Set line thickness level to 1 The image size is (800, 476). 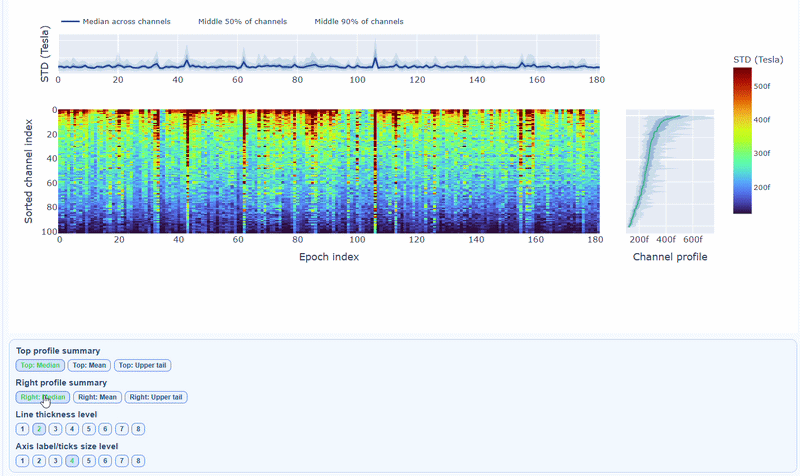[x=22, y=429]
